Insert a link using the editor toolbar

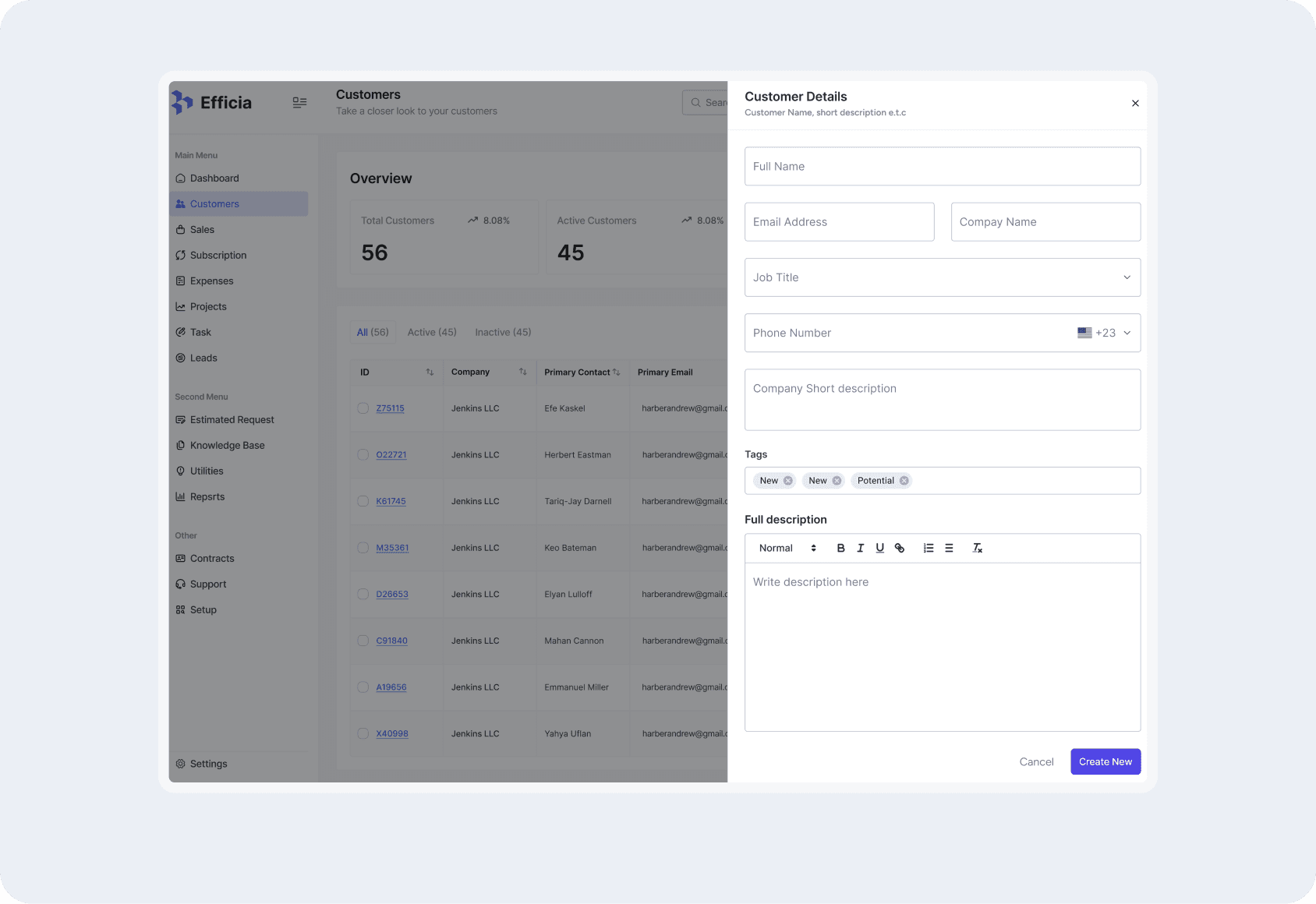click(899, 548)
